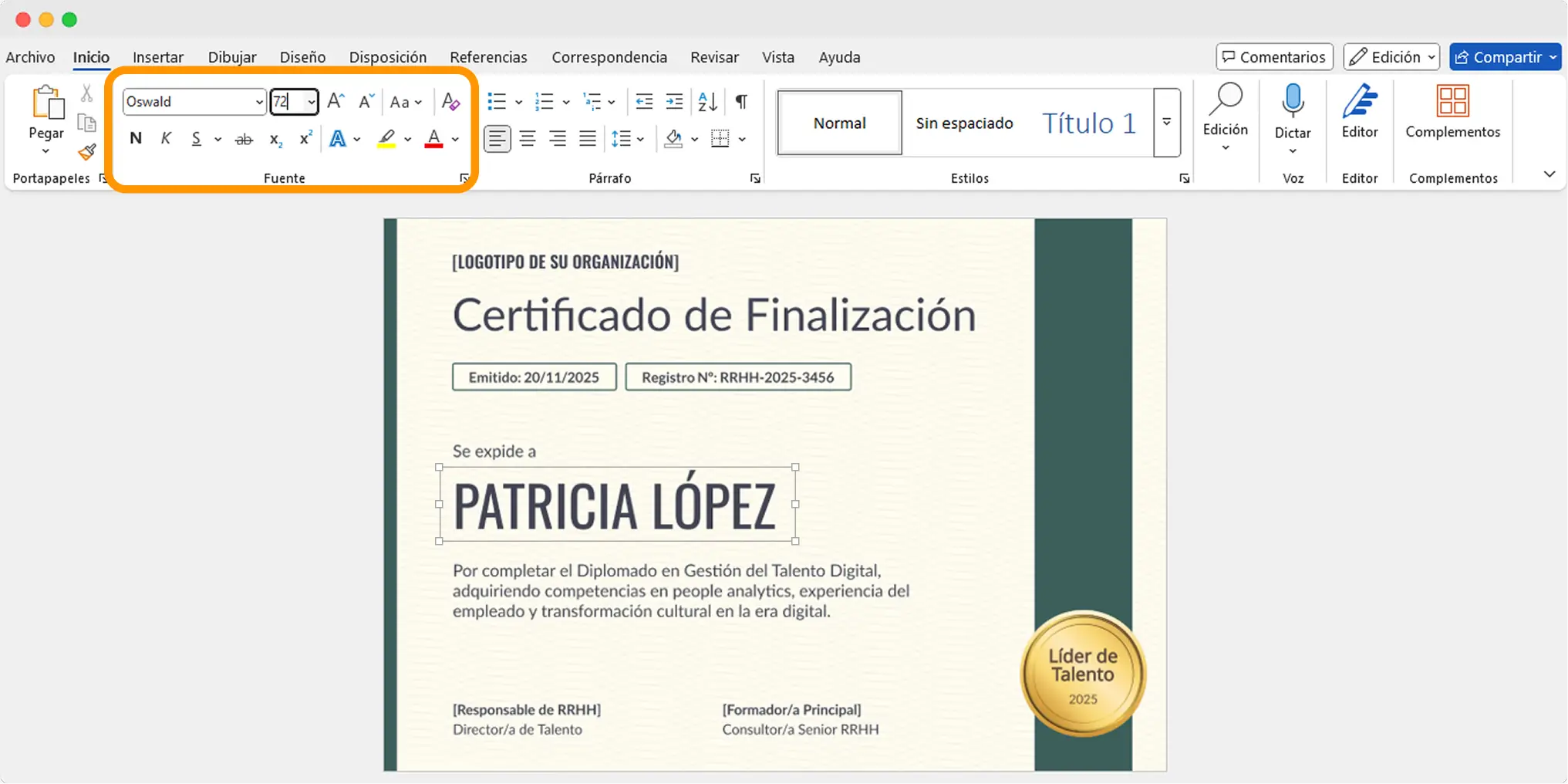Apply yellow text highlight color

pos(386,139)
